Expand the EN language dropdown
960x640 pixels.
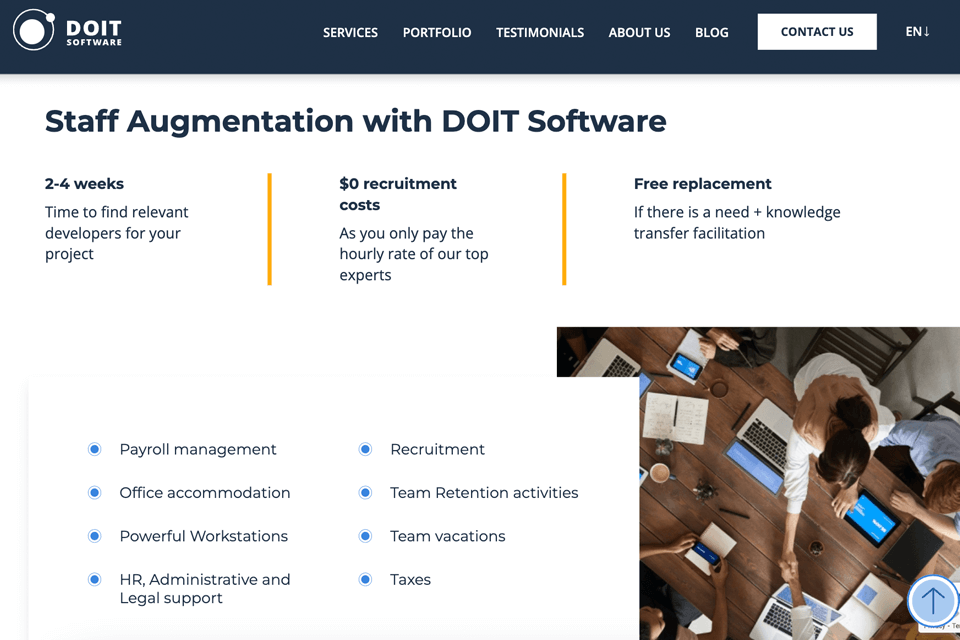[917, 32]
